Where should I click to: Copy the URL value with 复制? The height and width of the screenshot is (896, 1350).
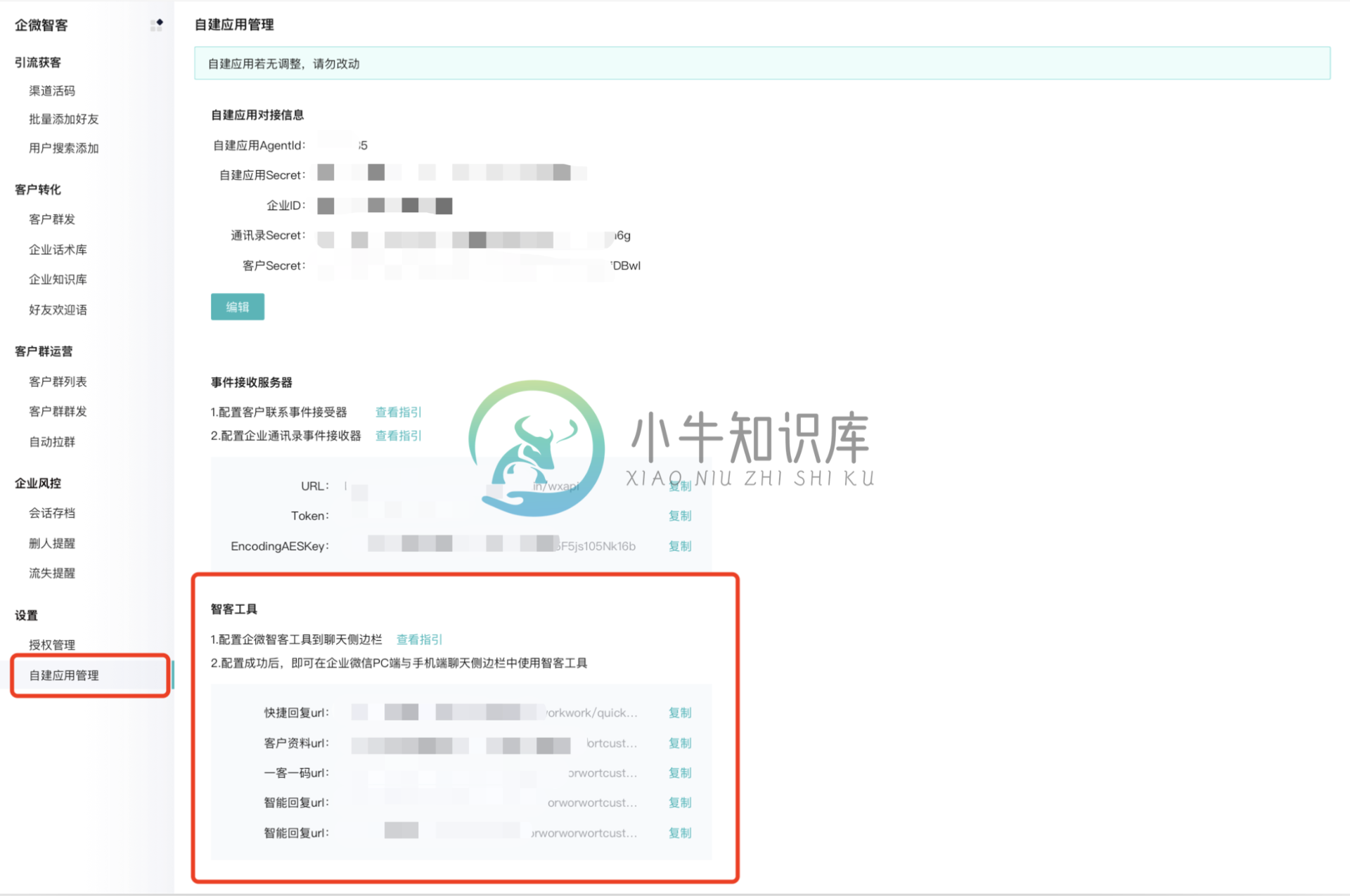click(x=680, y=486)
